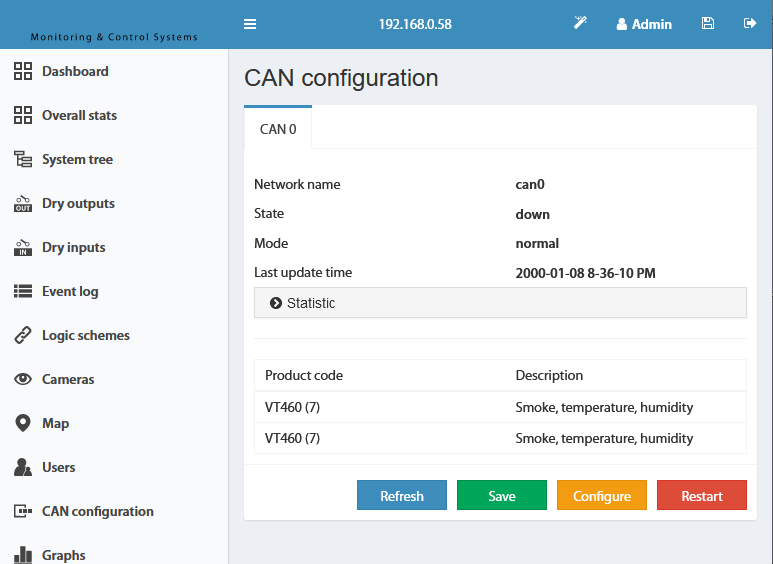This screenshot has width=773, height=564.
Task: Click the orange Configure button
Action: tap(602, 495)
